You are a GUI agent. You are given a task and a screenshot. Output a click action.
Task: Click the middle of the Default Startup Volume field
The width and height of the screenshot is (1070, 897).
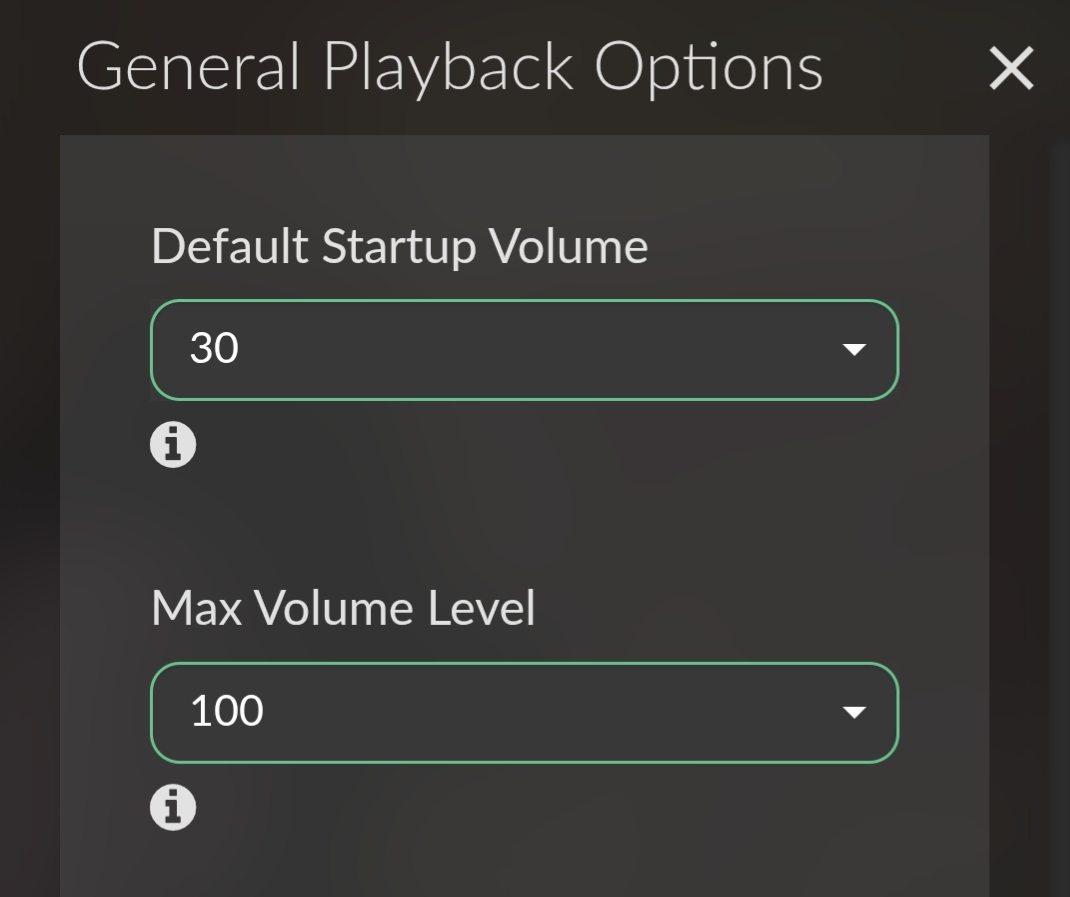pyautogui.click(x=524, y=350)
